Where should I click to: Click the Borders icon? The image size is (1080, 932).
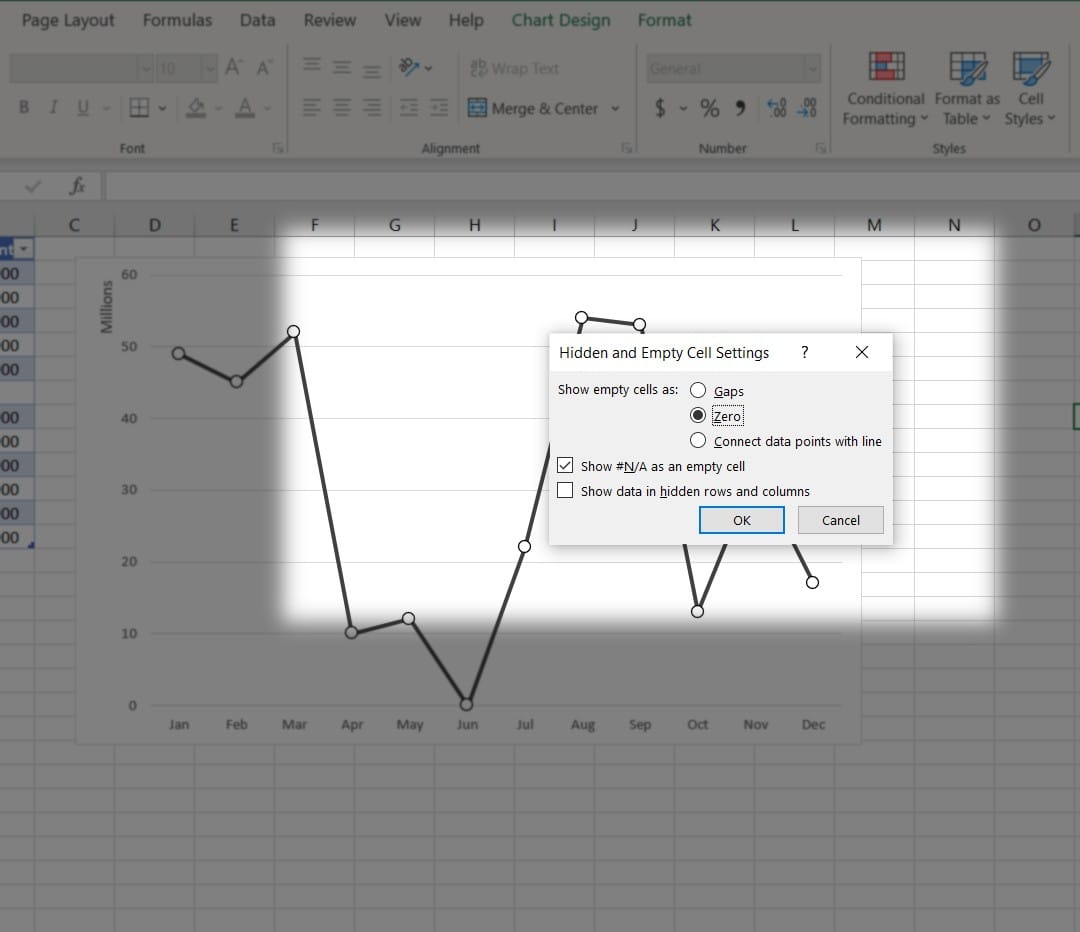139,108
